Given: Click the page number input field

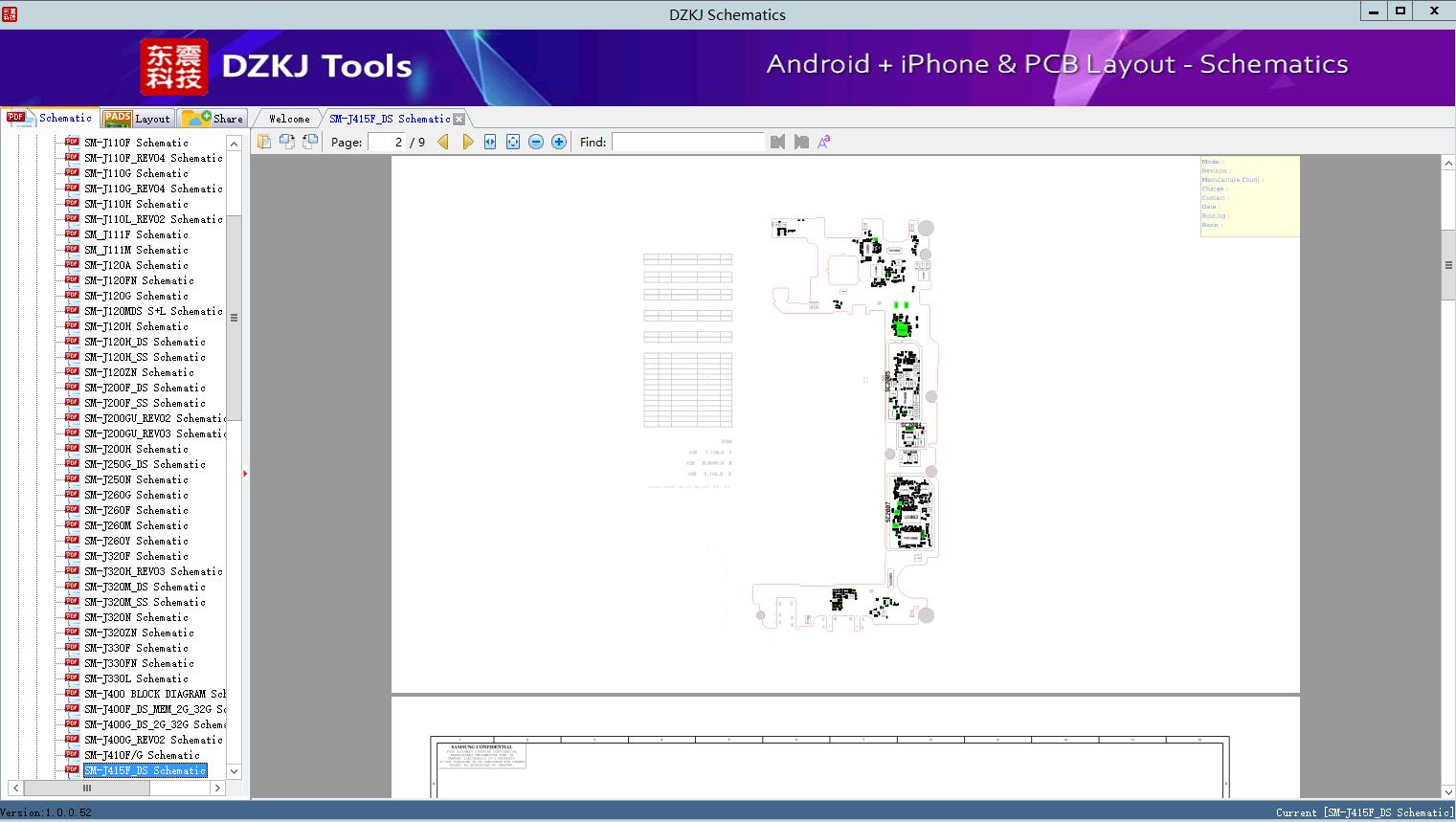Looking at the screenshot, I should [x=386, y=142].
